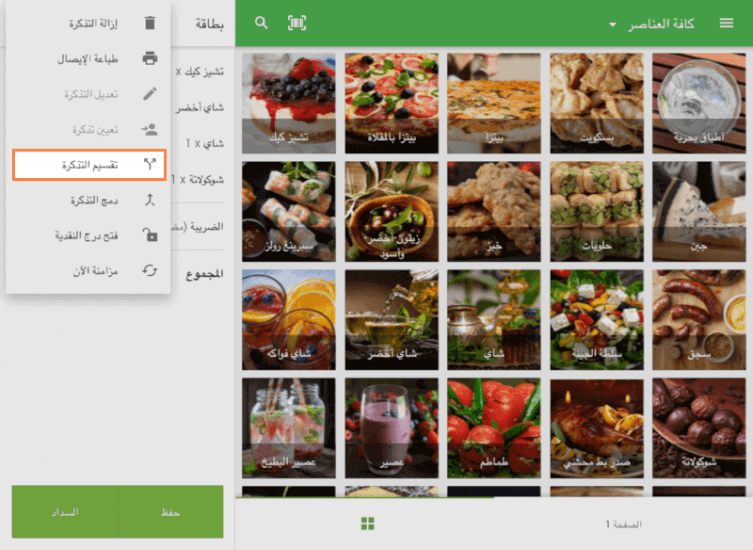Viewport: 753px width, 550px height.
Task: Select the بيتزا بالمقلاة item tile
Action: point(391,101)
